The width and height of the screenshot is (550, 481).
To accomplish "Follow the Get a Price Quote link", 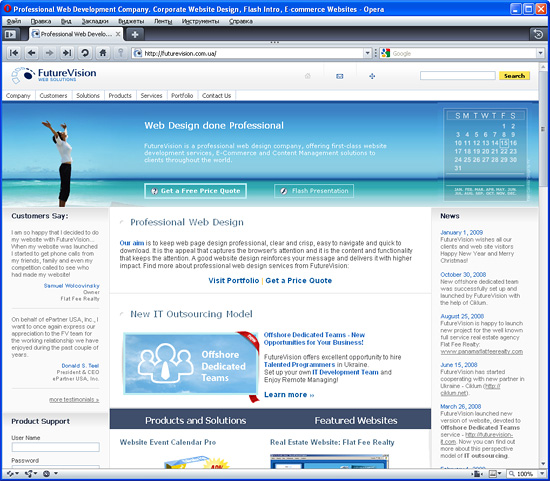I will click(x=299, y=281).
